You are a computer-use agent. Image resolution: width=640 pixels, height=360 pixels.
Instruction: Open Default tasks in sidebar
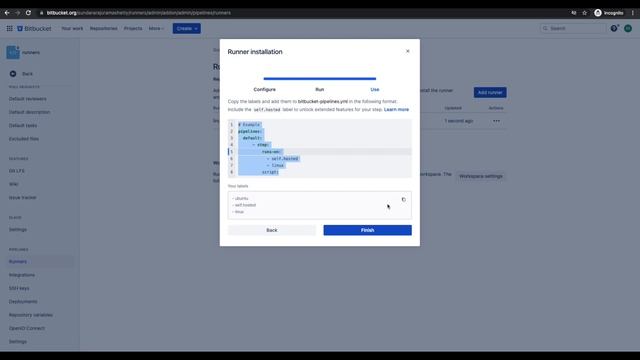(x=23, y=126)
